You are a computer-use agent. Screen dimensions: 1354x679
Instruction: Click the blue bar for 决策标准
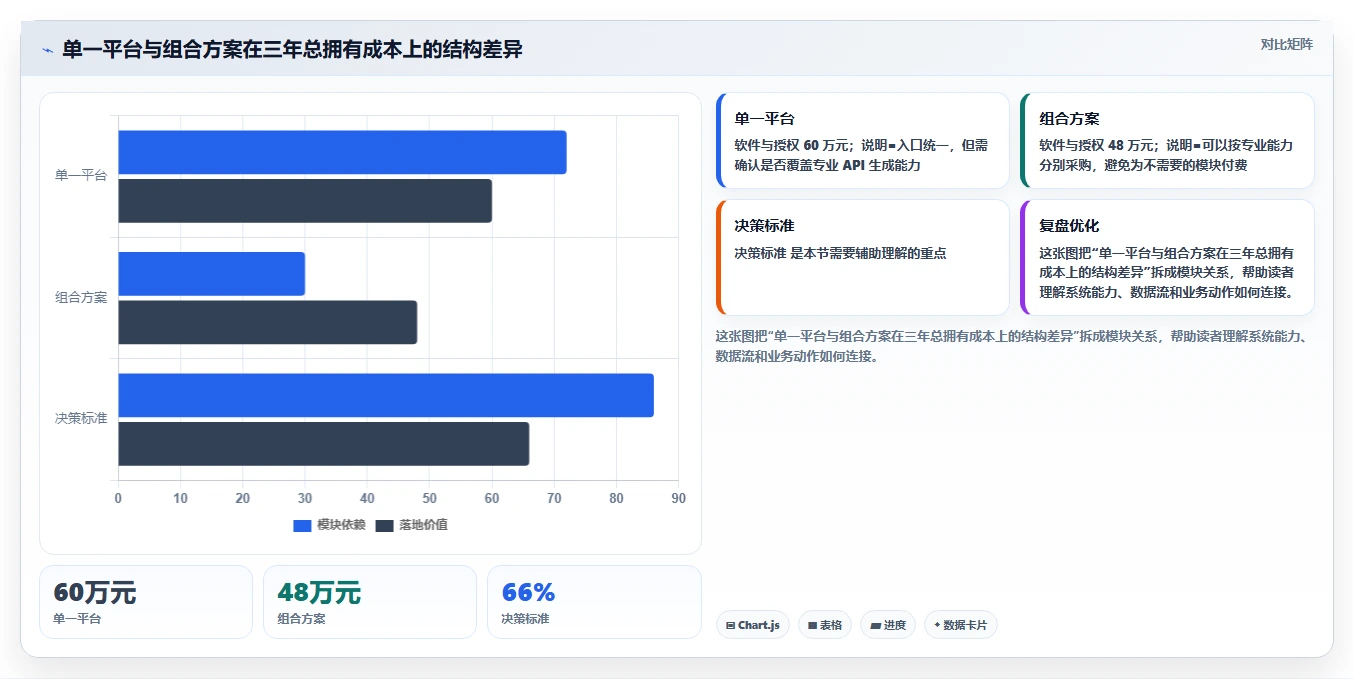[386, 395]
